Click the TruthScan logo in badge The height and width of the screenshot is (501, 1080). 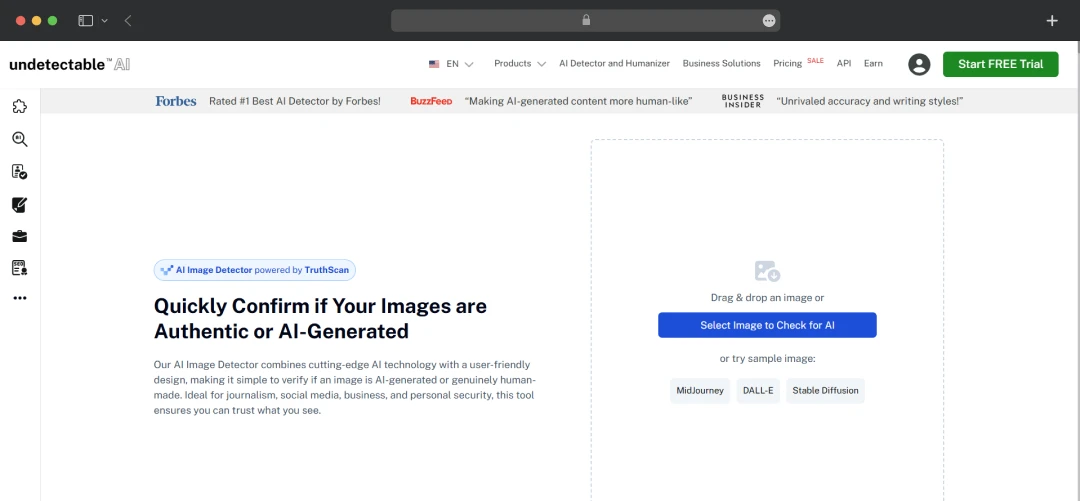(166, 270)
